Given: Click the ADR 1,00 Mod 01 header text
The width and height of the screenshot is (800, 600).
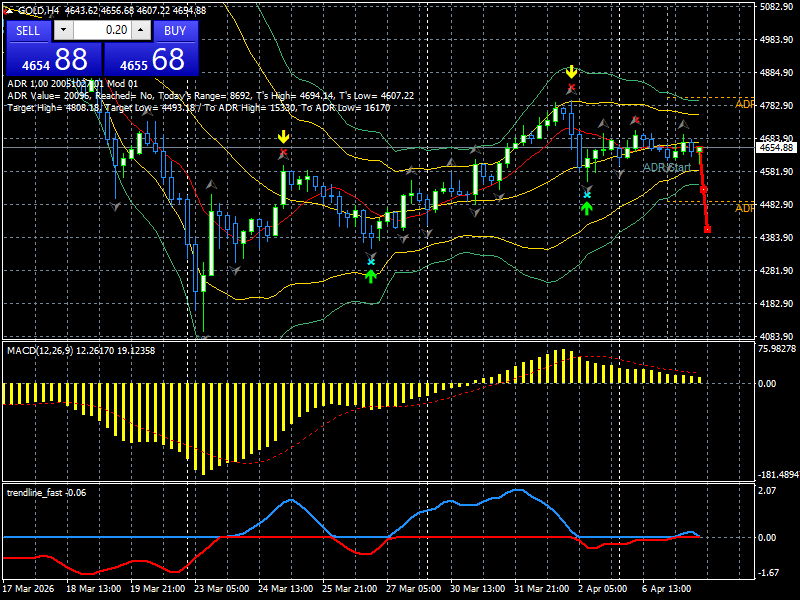Looking at the screenshot, I should click(x=72, y=83).
